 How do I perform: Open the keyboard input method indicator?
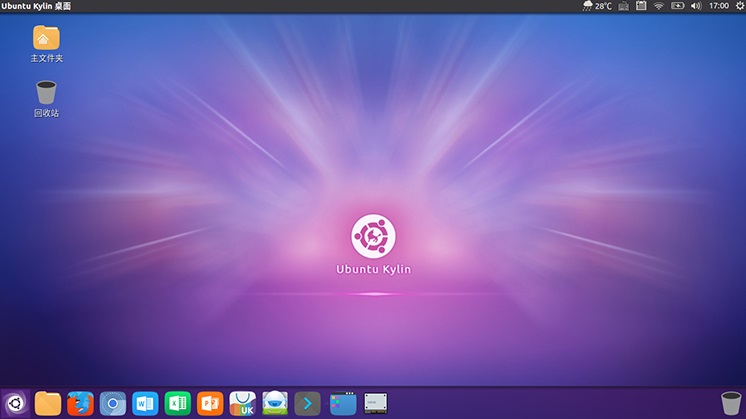pos(623,6)
